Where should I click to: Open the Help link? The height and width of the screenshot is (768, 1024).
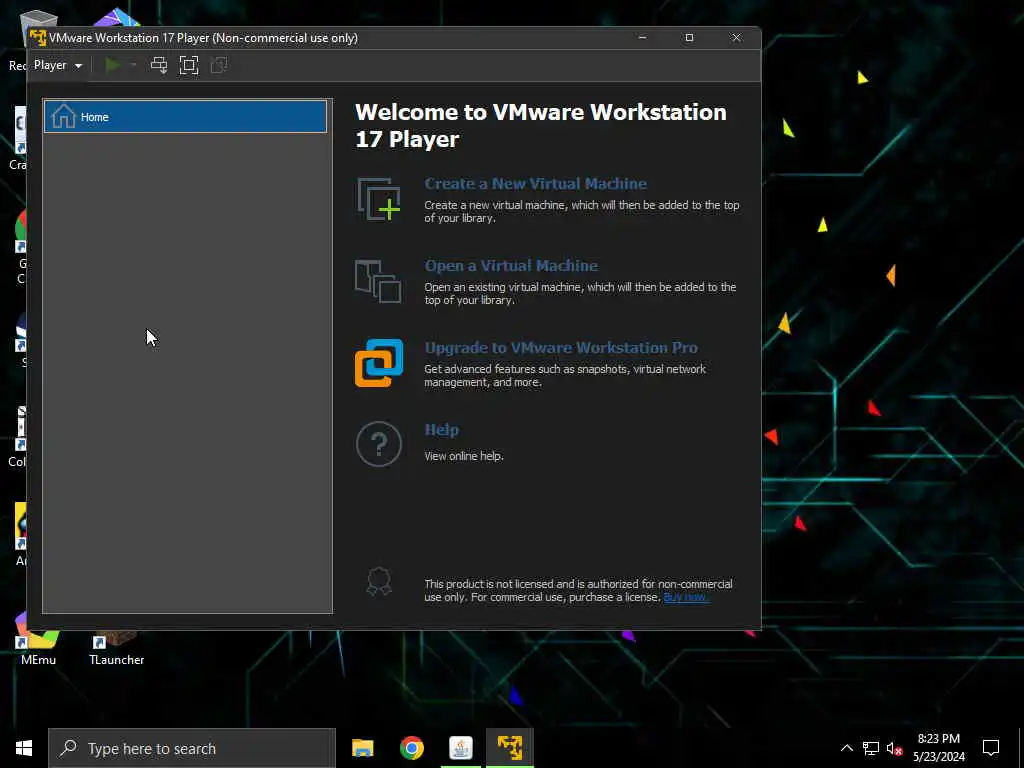[441, 430]
